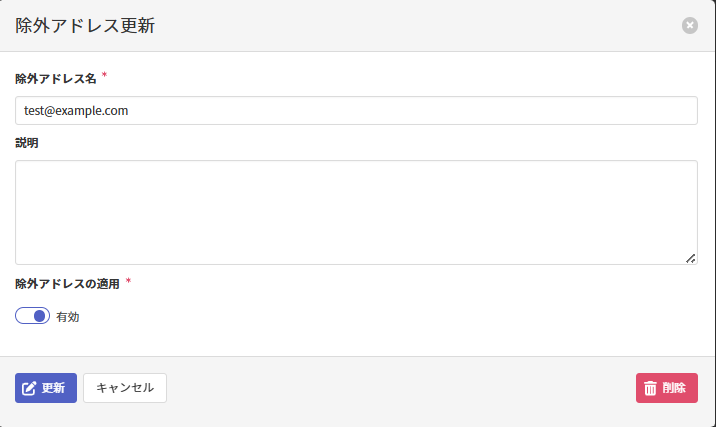Screen dimensions: 716x427
Task: Click the empty footer area between キャンセル and 削除
Action: (x=400, y=388)
